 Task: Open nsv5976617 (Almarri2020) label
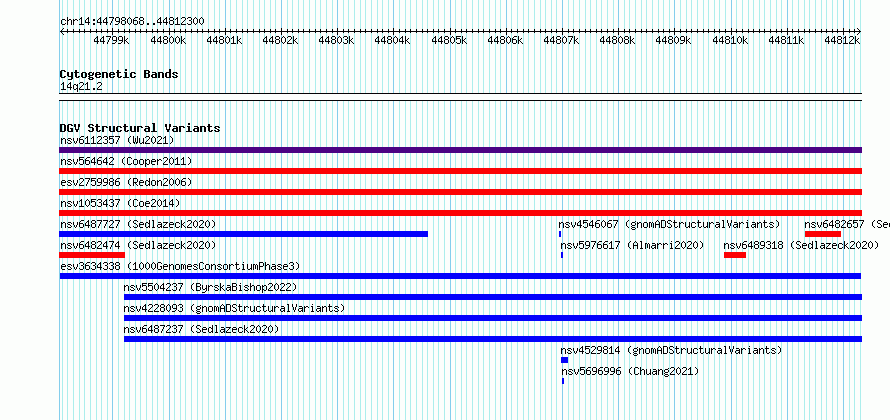coord(632,245)
